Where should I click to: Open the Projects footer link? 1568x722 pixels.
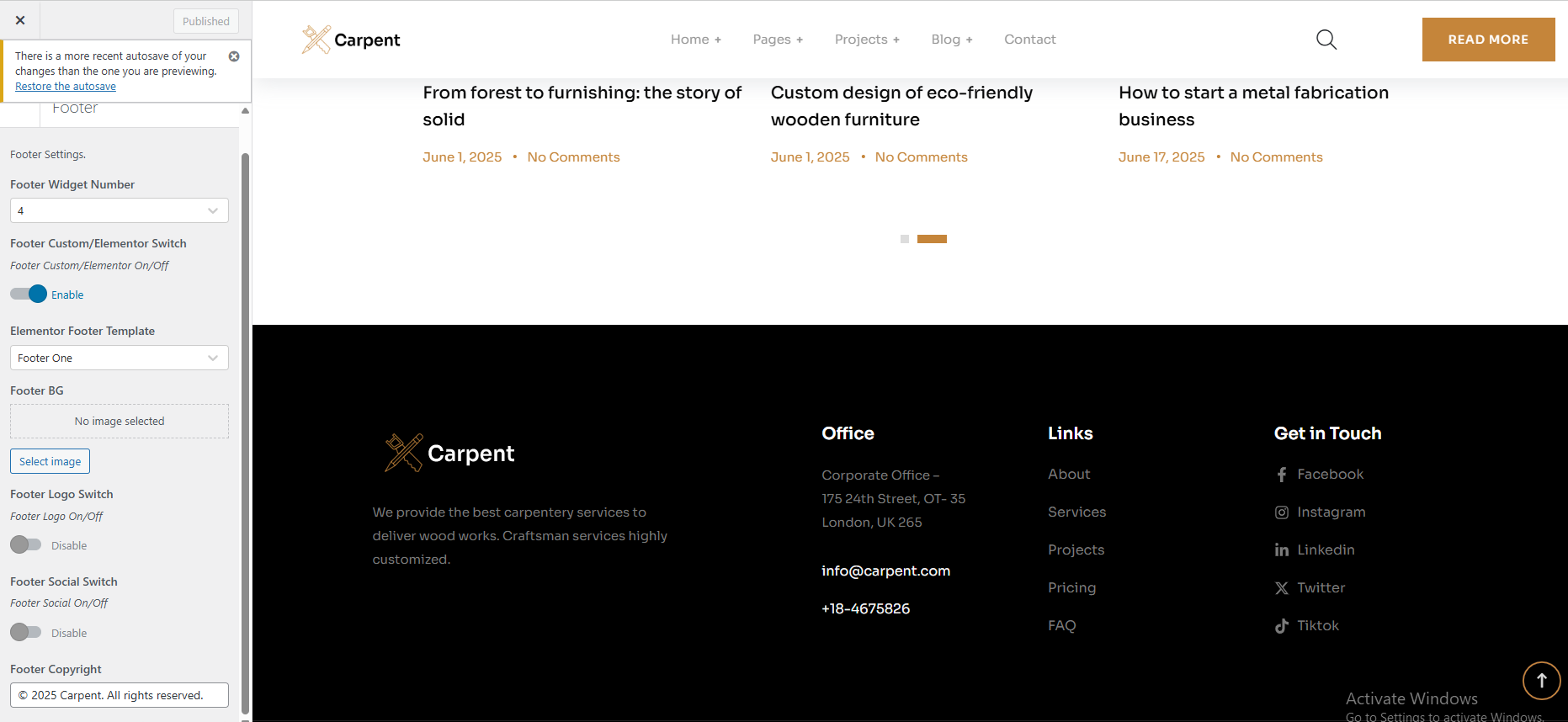1076,550
